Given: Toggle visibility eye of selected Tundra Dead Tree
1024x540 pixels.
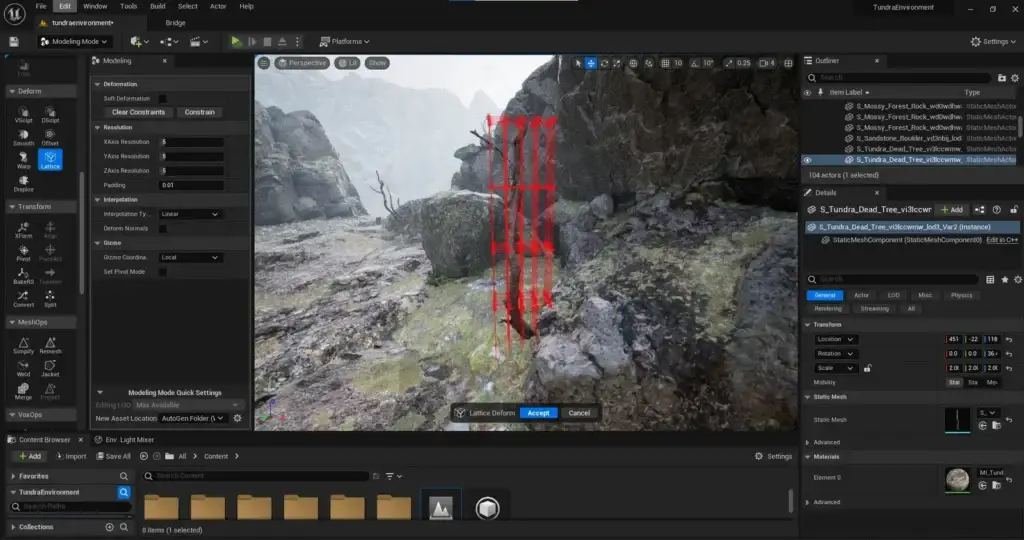Looking at the screenshot, I should coord(808,160).
